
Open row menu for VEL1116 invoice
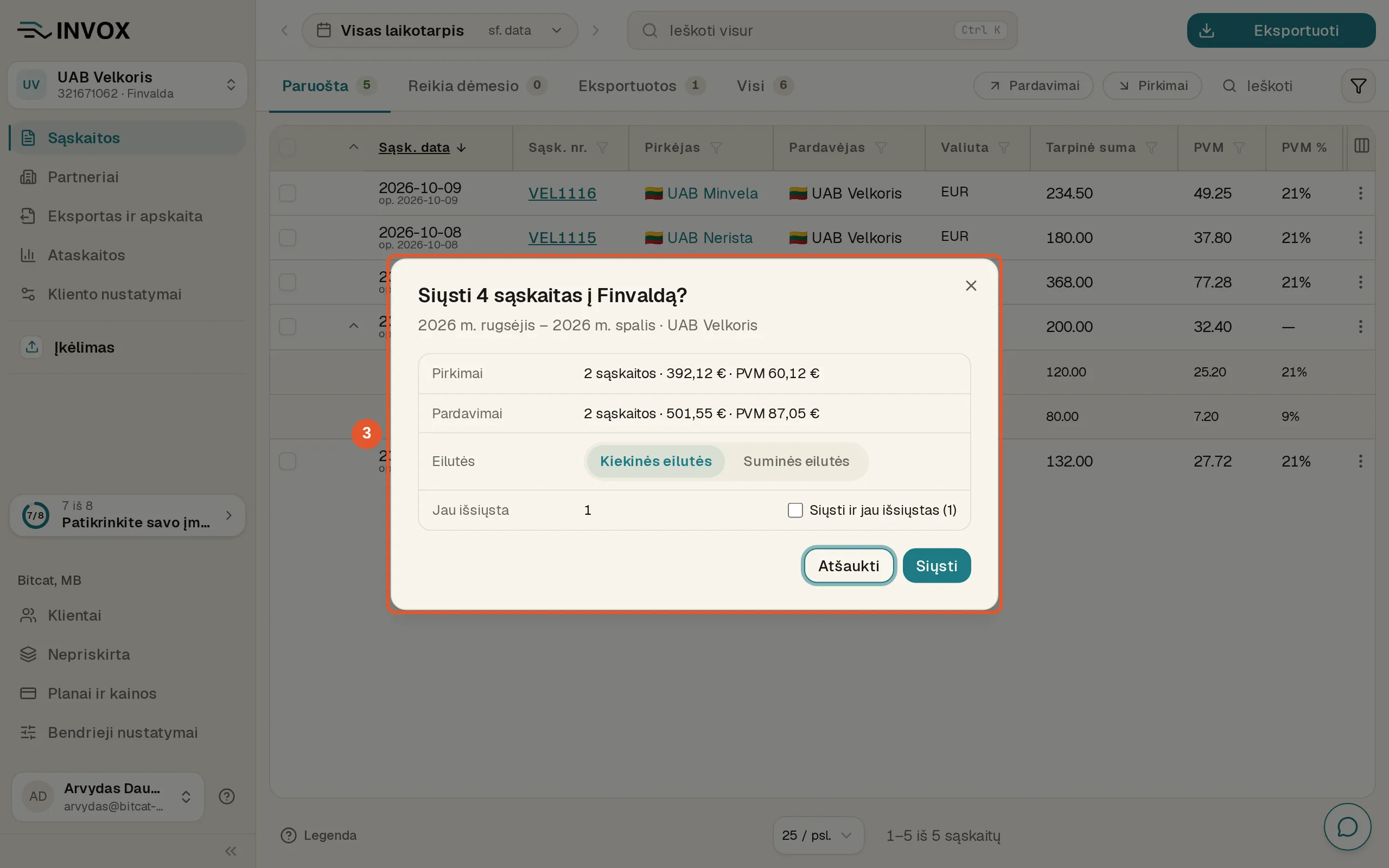tap(1360, 193)
